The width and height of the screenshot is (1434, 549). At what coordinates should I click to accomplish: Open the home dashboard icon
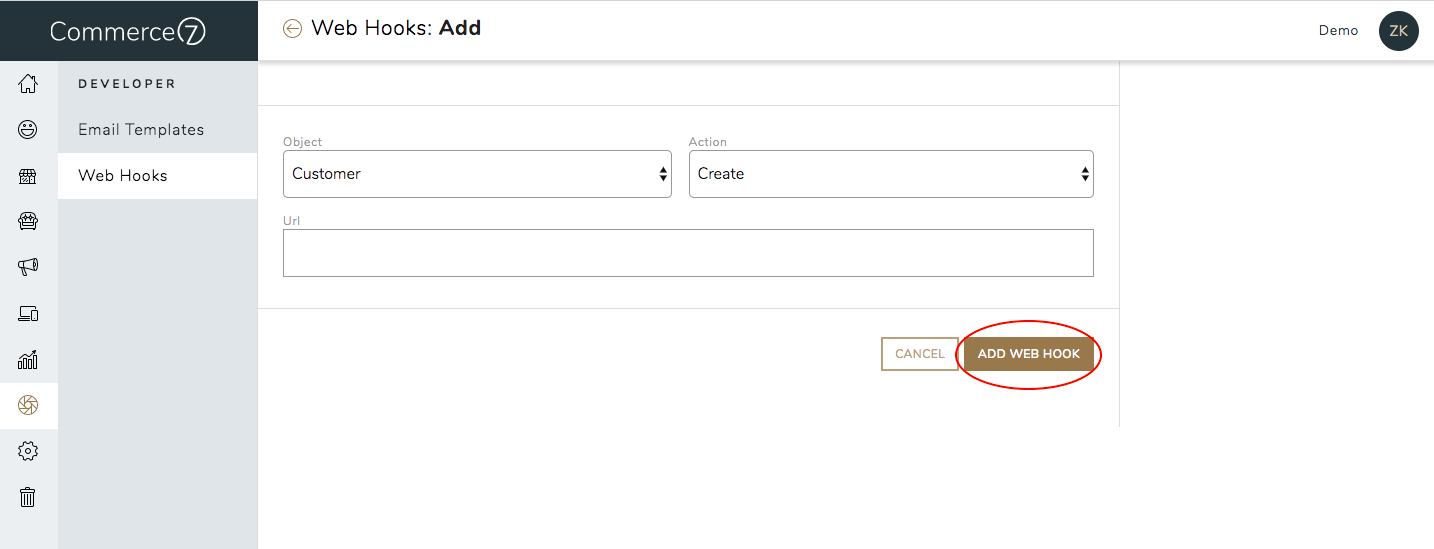pos(28,84)
